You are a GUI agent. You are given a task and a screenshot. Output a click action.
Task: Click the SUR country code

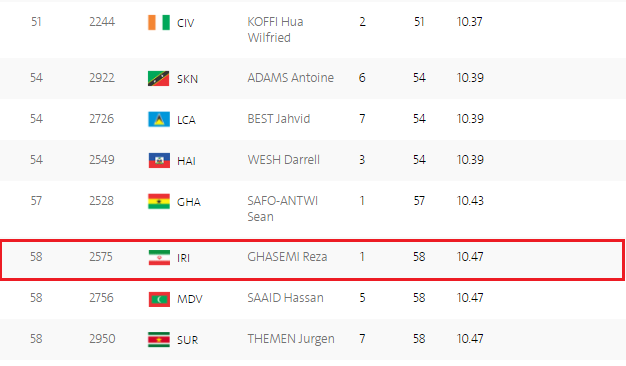tap(187, 340)
